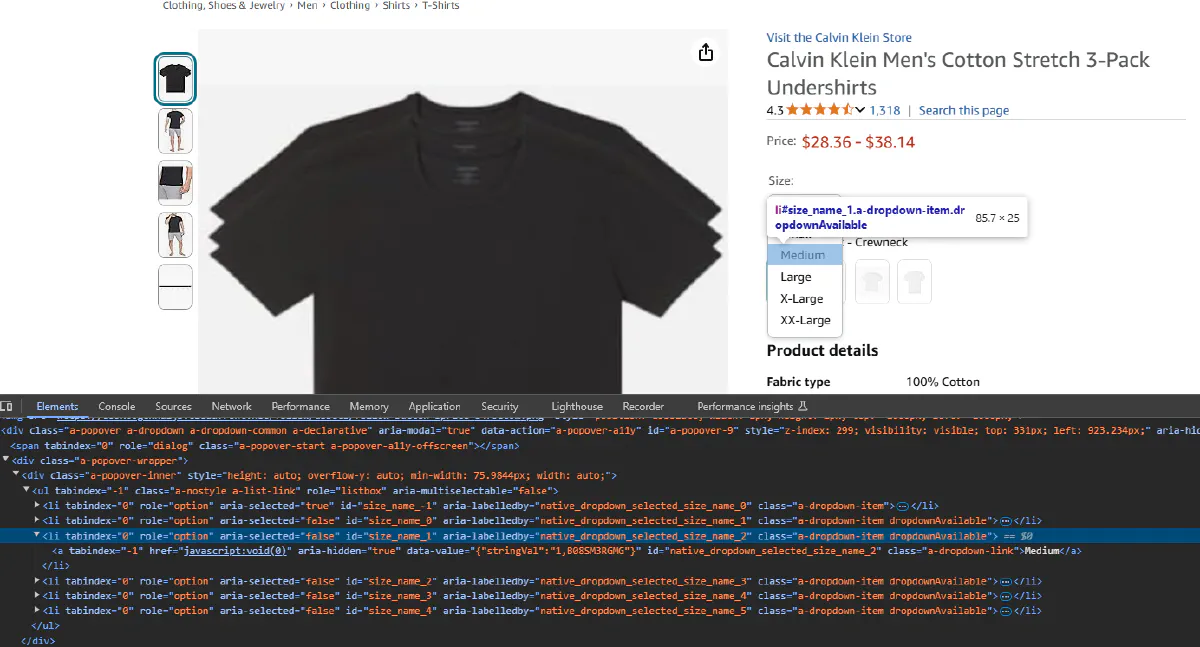Open the Console tab
Viewport: 1200px width, 647px height.
click(117, 407)
